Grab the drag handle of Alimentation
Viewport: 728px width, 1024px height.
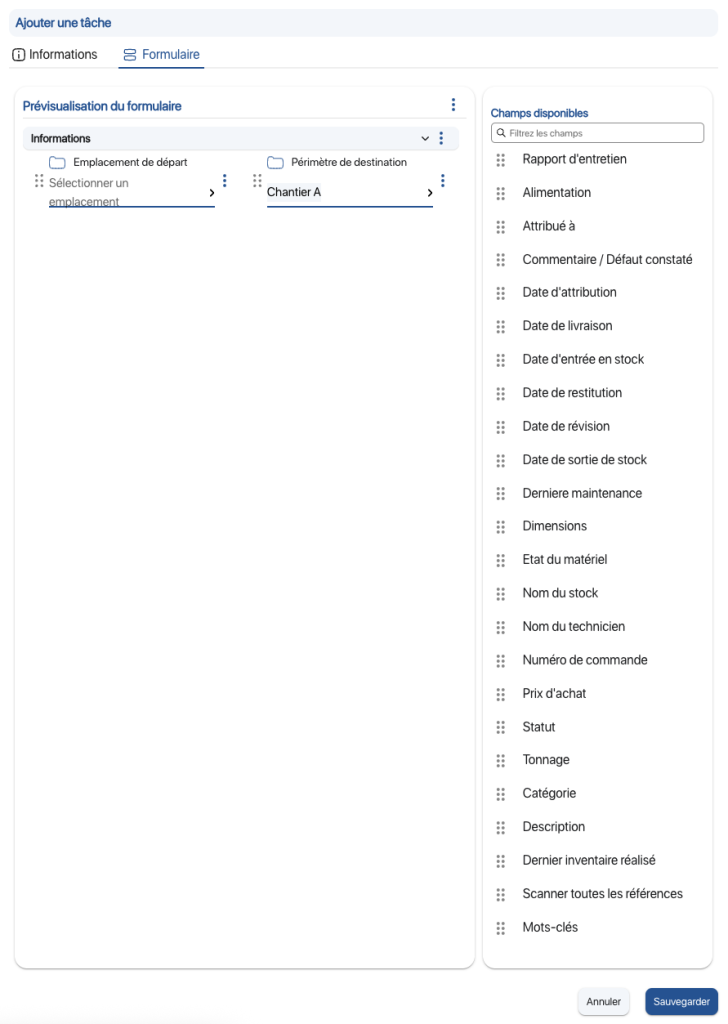[x=500, y=192]
